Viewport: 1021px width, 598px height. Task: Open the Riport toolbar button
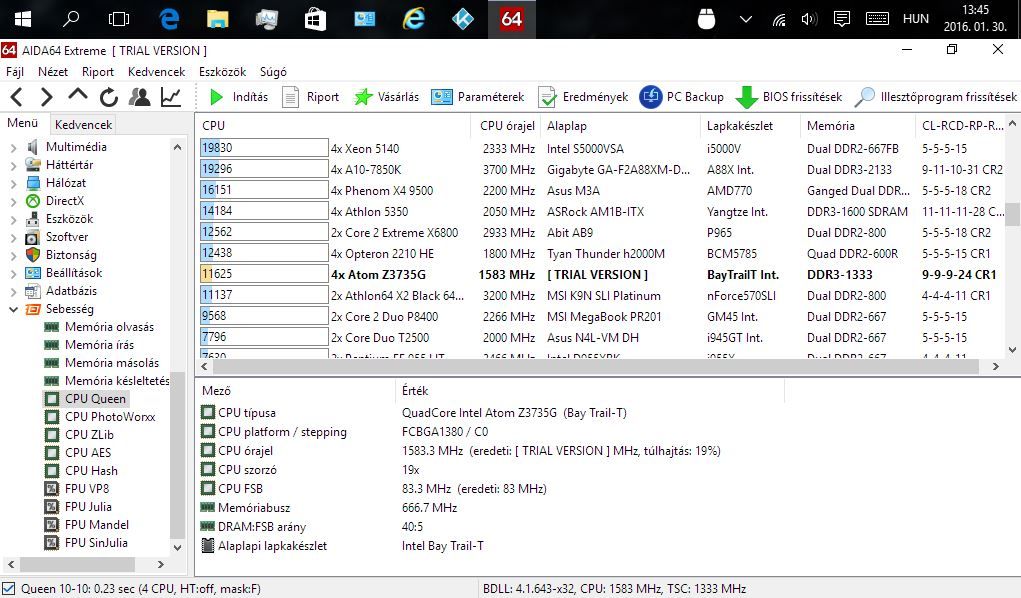pyautogui.click(x=311, y=97)
